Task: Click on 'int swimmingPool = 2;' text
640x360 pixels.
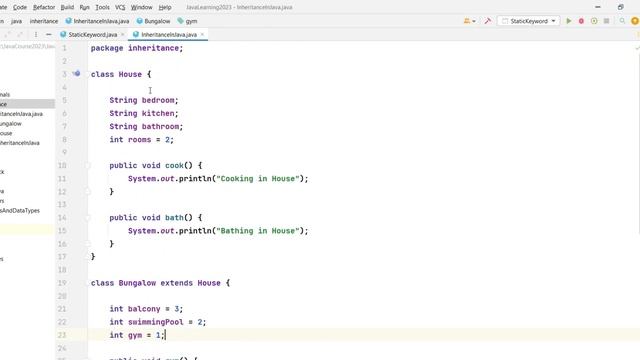Action: 158,322
